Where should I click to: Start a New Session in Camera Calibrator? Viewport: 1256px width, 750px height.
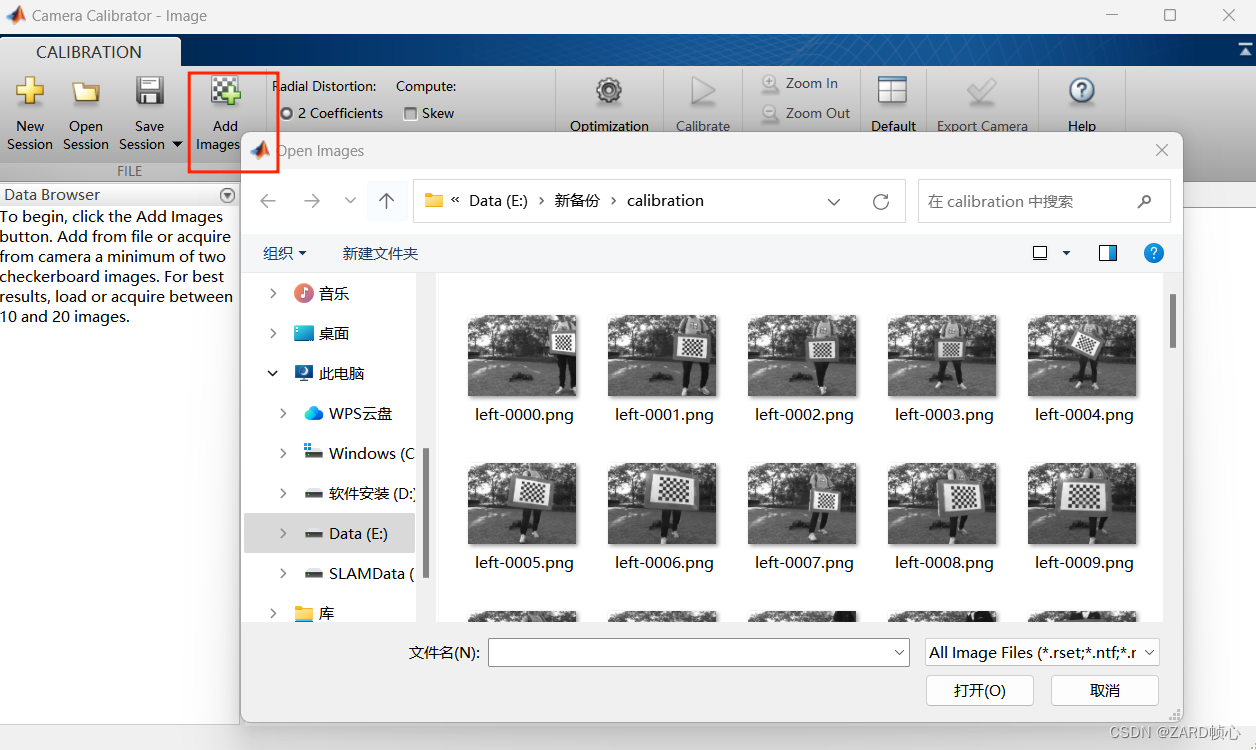[29, 110]
